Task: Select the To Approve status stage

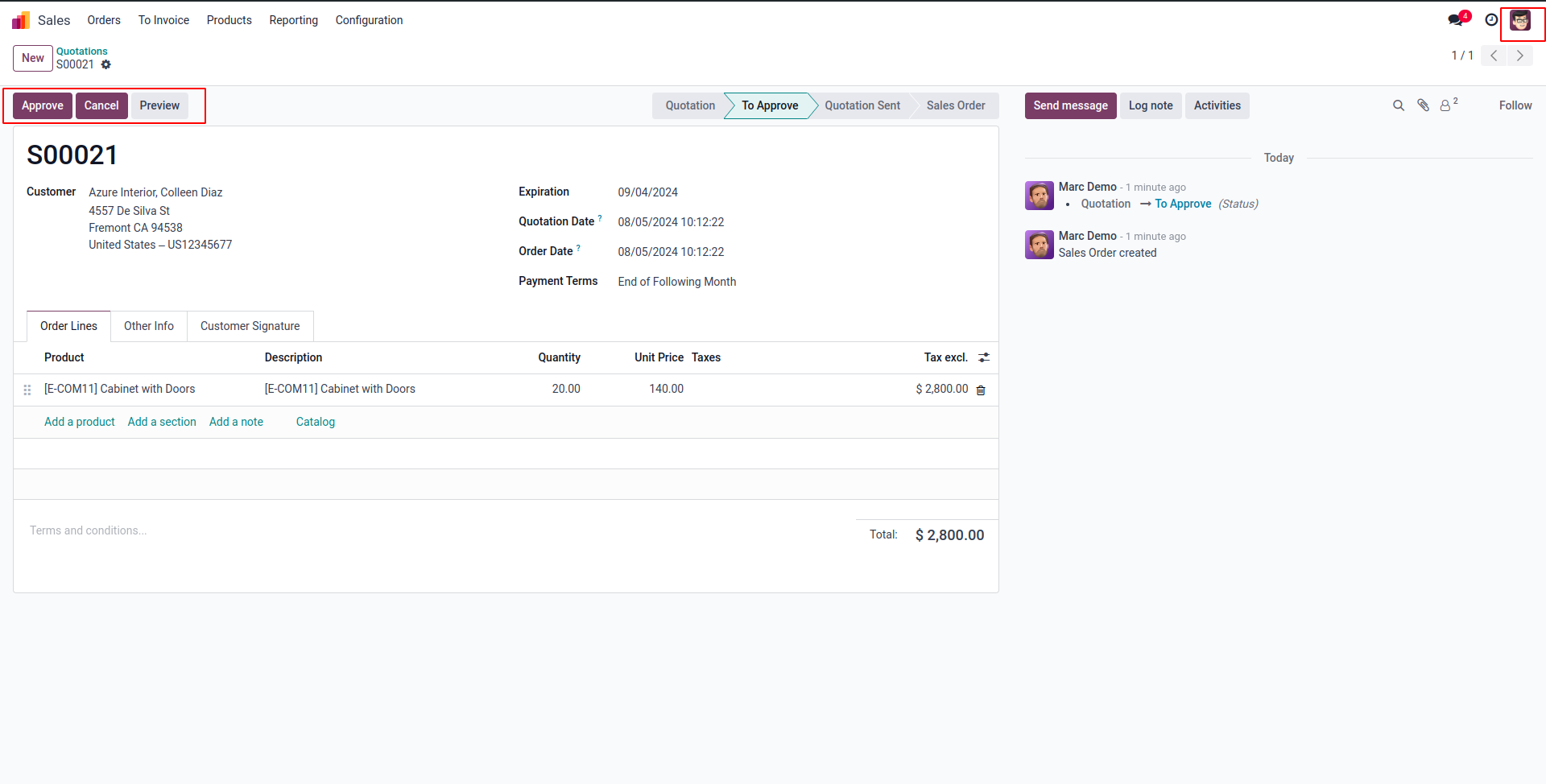Action: (770, 105)
